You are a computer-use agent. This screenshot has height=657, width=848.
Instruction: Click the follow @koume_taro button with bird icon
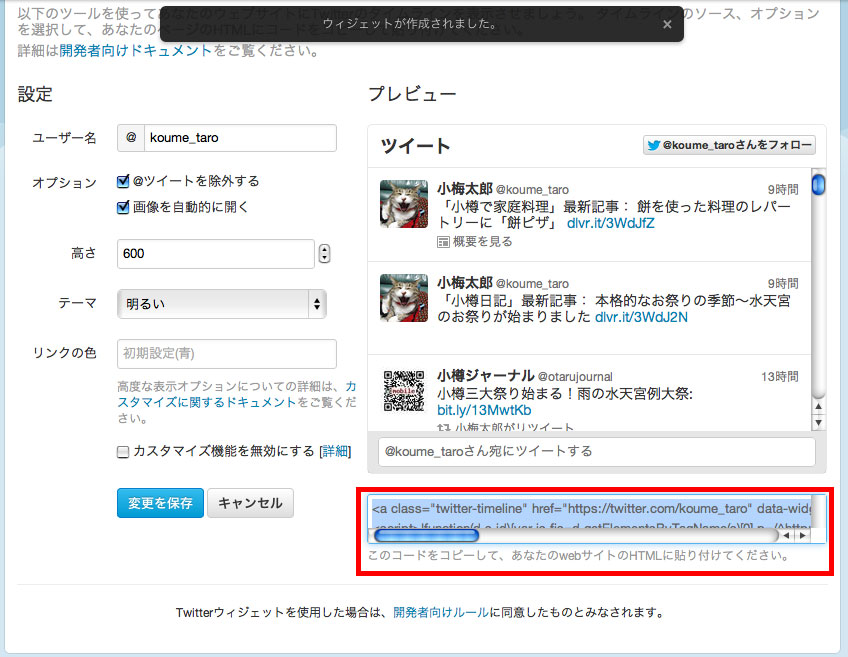tap(729, 146)
